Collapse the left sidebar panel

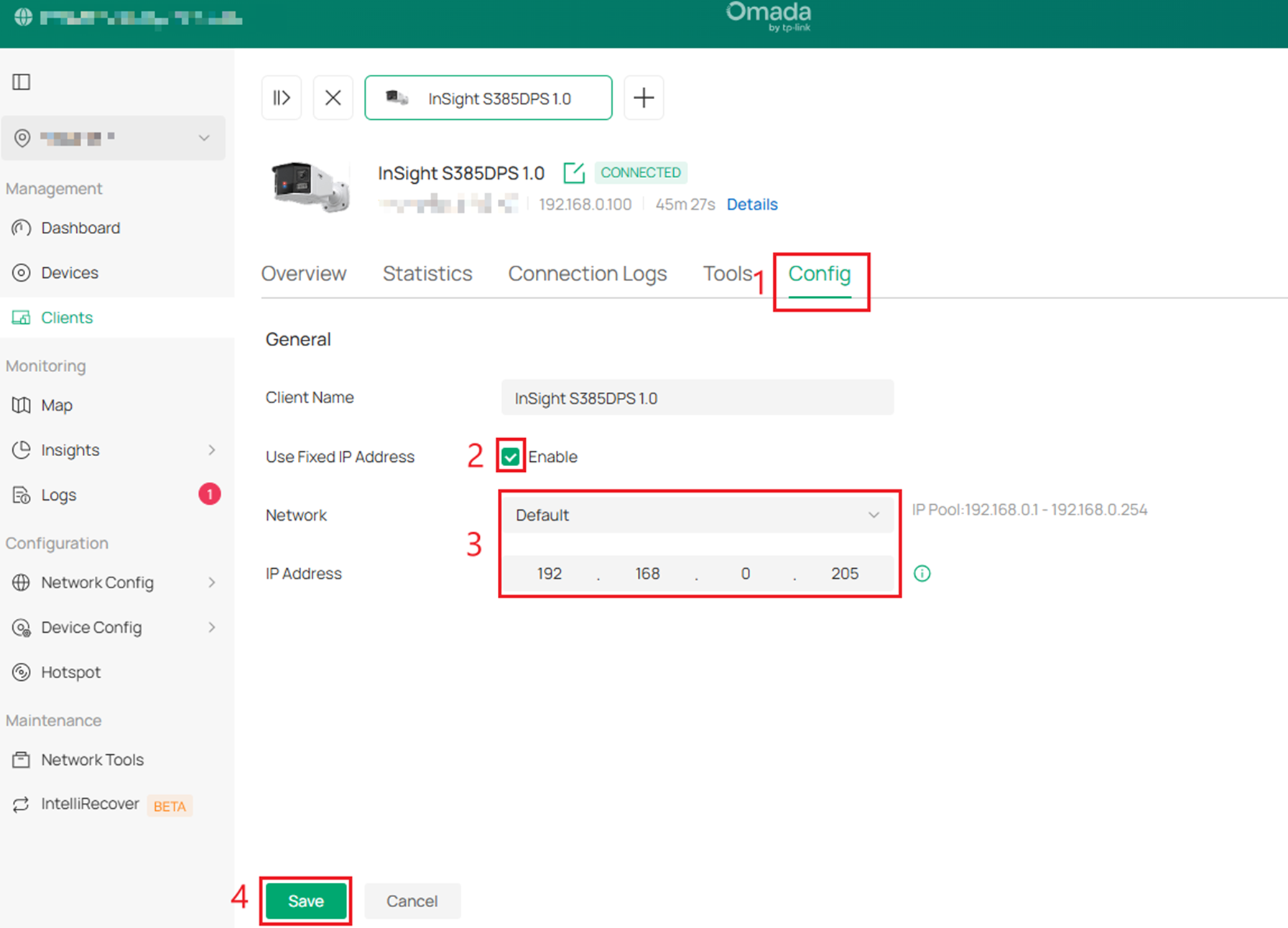pyautogui.click(x=21, y=82)
